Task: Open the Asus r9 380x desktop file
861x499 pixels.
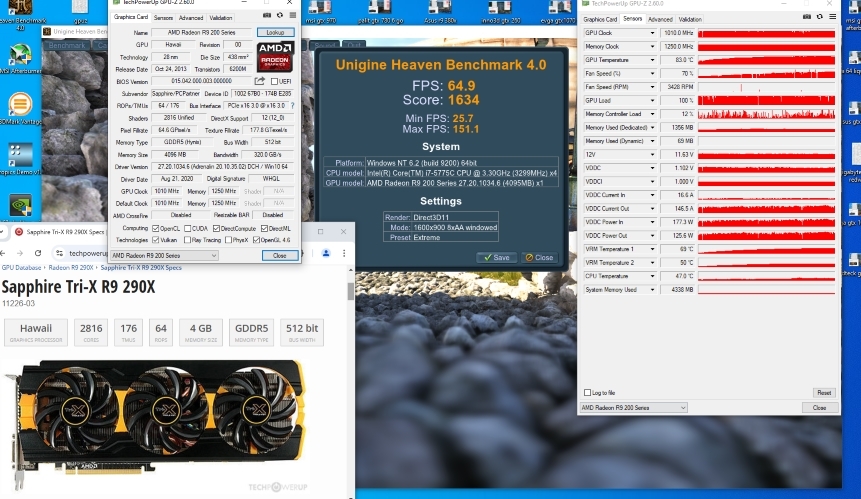Action: [x=440, y=13]
